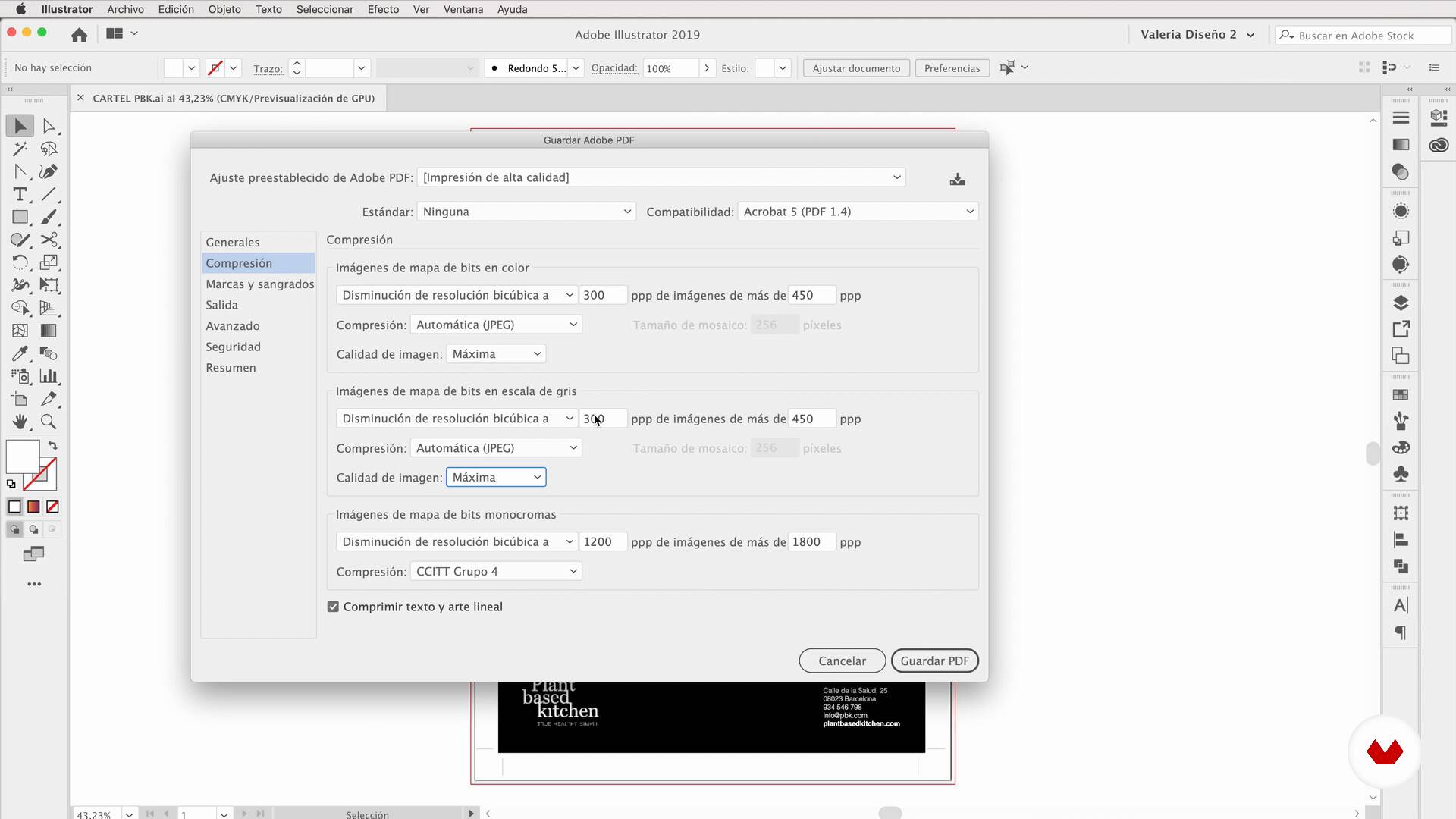Open the Ventana menu

(x=463, y=9)
